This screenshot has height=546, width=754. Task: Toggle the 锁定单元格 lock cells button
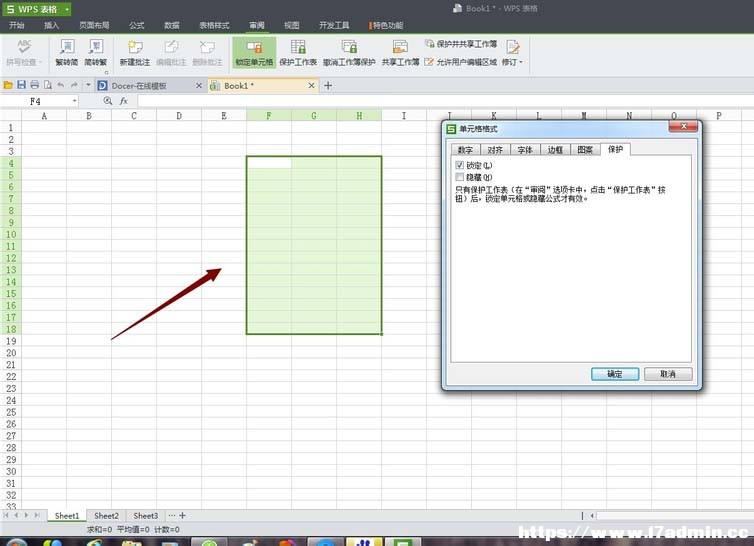coord(254,52)
